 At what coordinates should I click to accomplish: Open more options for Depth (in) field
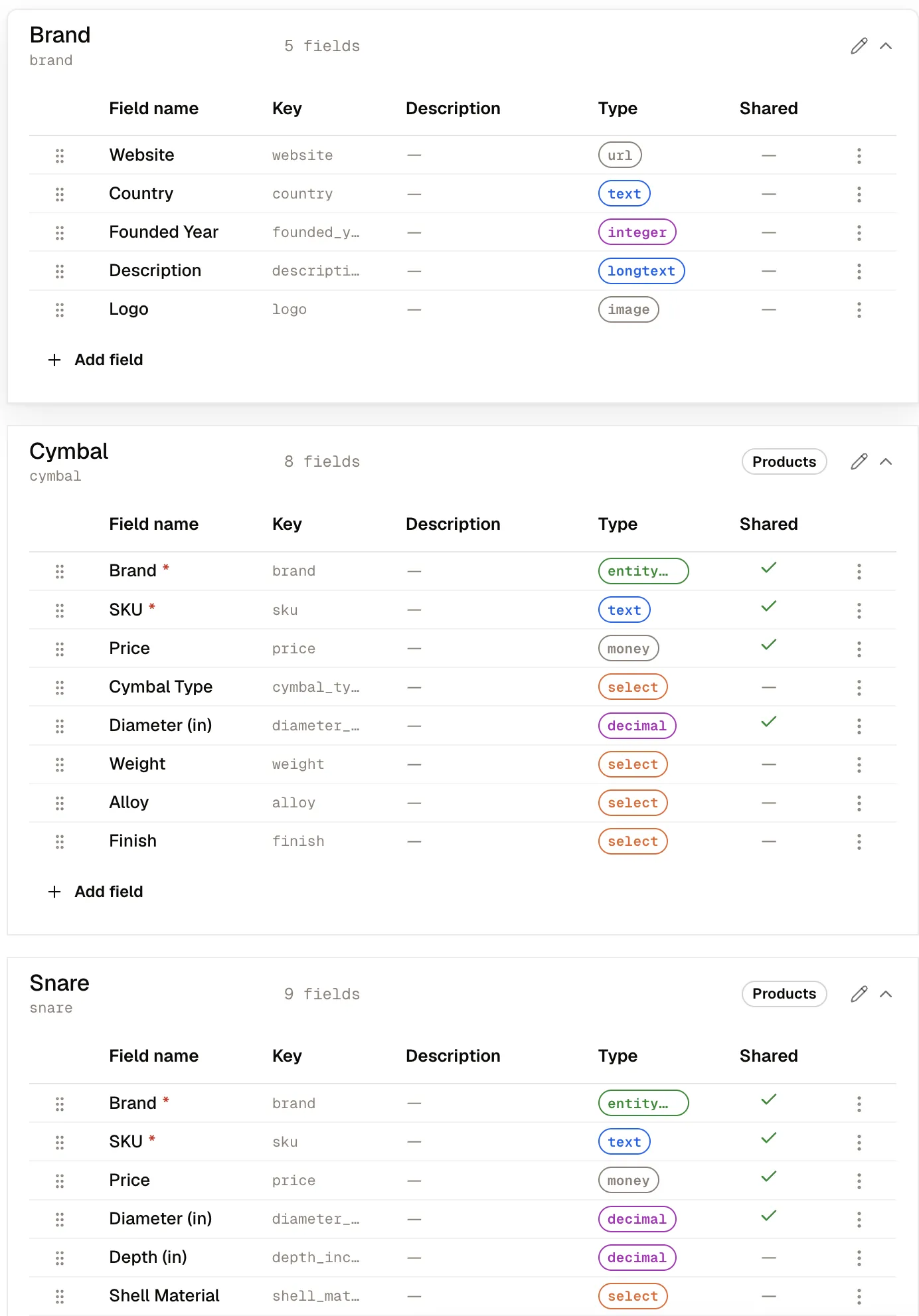(x=859, y=1258)
